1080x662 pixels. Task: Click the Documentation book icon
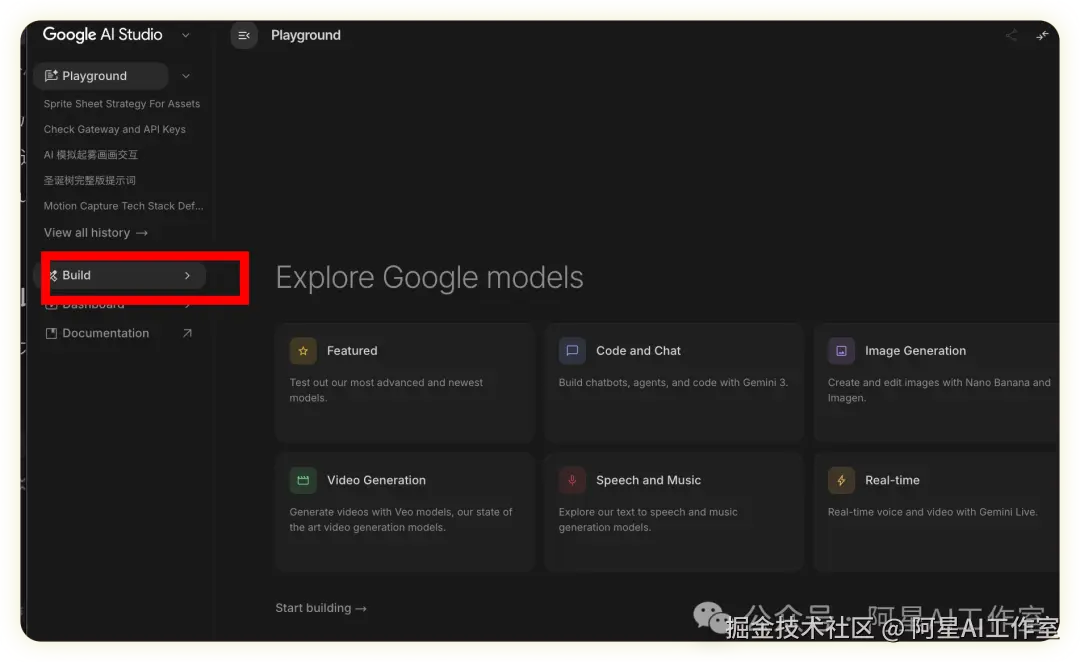pyautogui.click(x=51, y=333)
